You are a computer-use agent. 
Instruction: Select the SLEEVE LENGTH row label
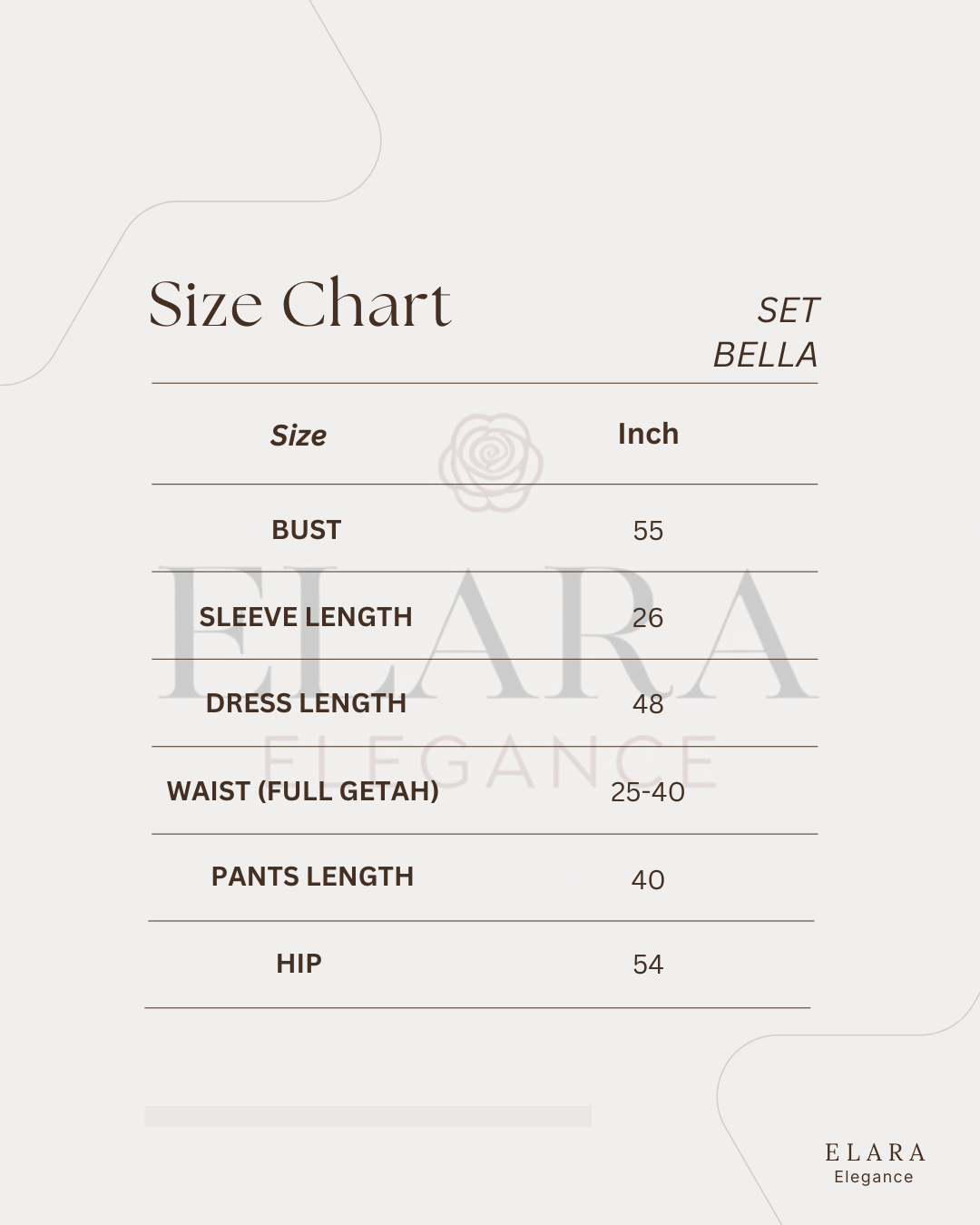(x=306, y=617)
